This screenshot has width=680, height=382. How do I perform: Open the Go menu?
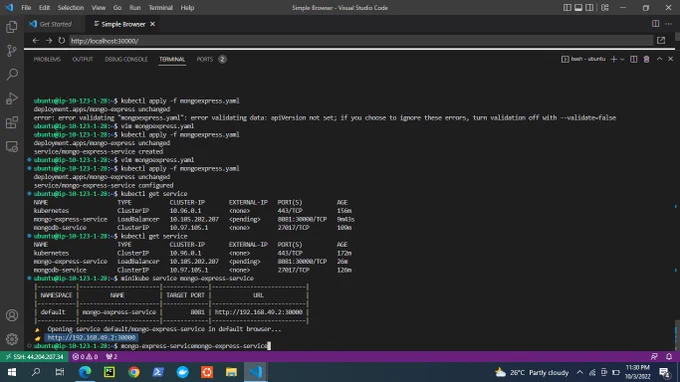pyautogui.click(x=117, y=8)
